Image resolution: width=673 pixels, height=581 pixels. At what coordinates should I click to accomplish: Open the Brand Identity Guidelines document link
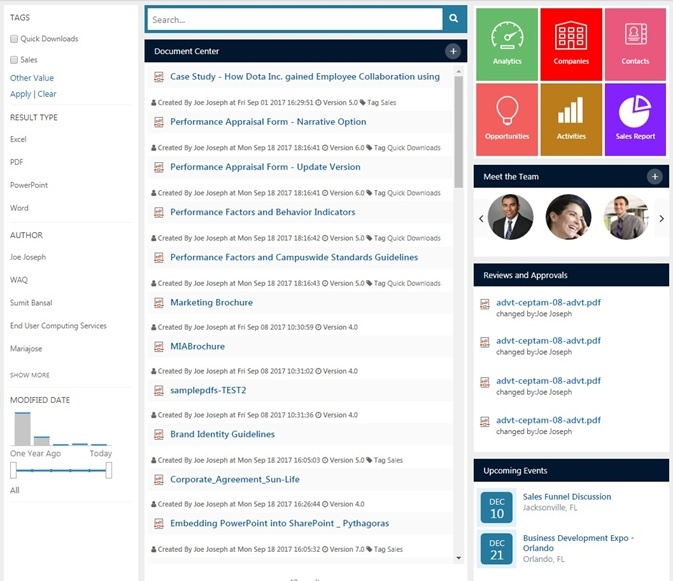222,434
